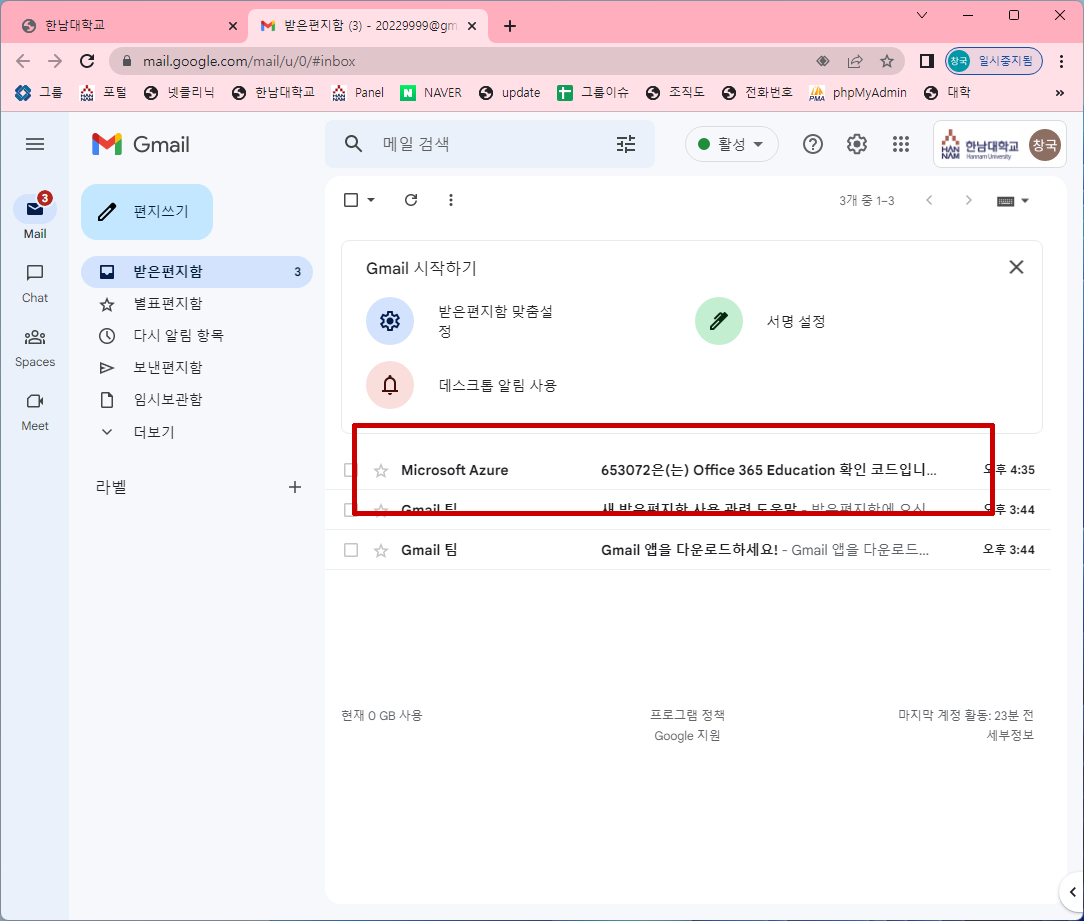Open input tools keyboard dropdown
This screenshot has width=1084, height=921.
pyautogui.click(x=1013, y=201)
